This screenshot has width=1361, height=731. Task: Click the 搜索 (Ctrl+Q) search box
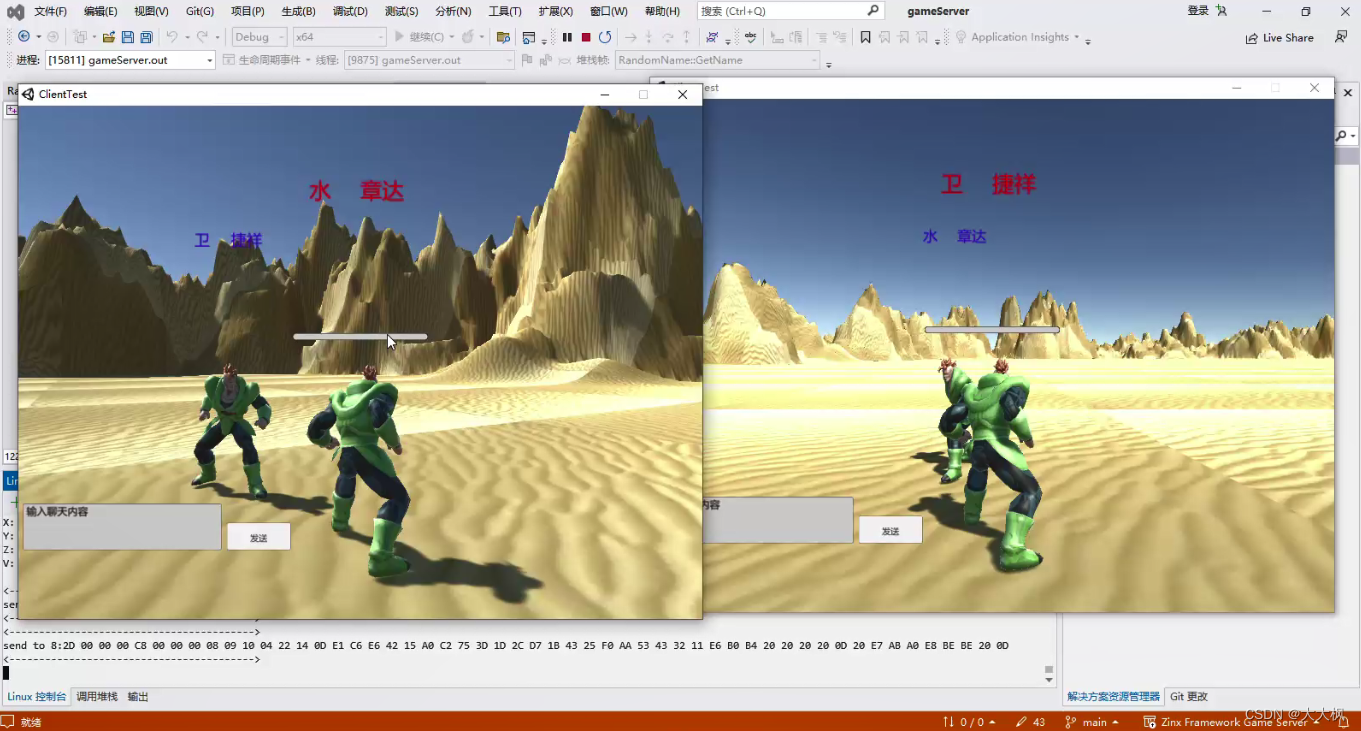791,11
